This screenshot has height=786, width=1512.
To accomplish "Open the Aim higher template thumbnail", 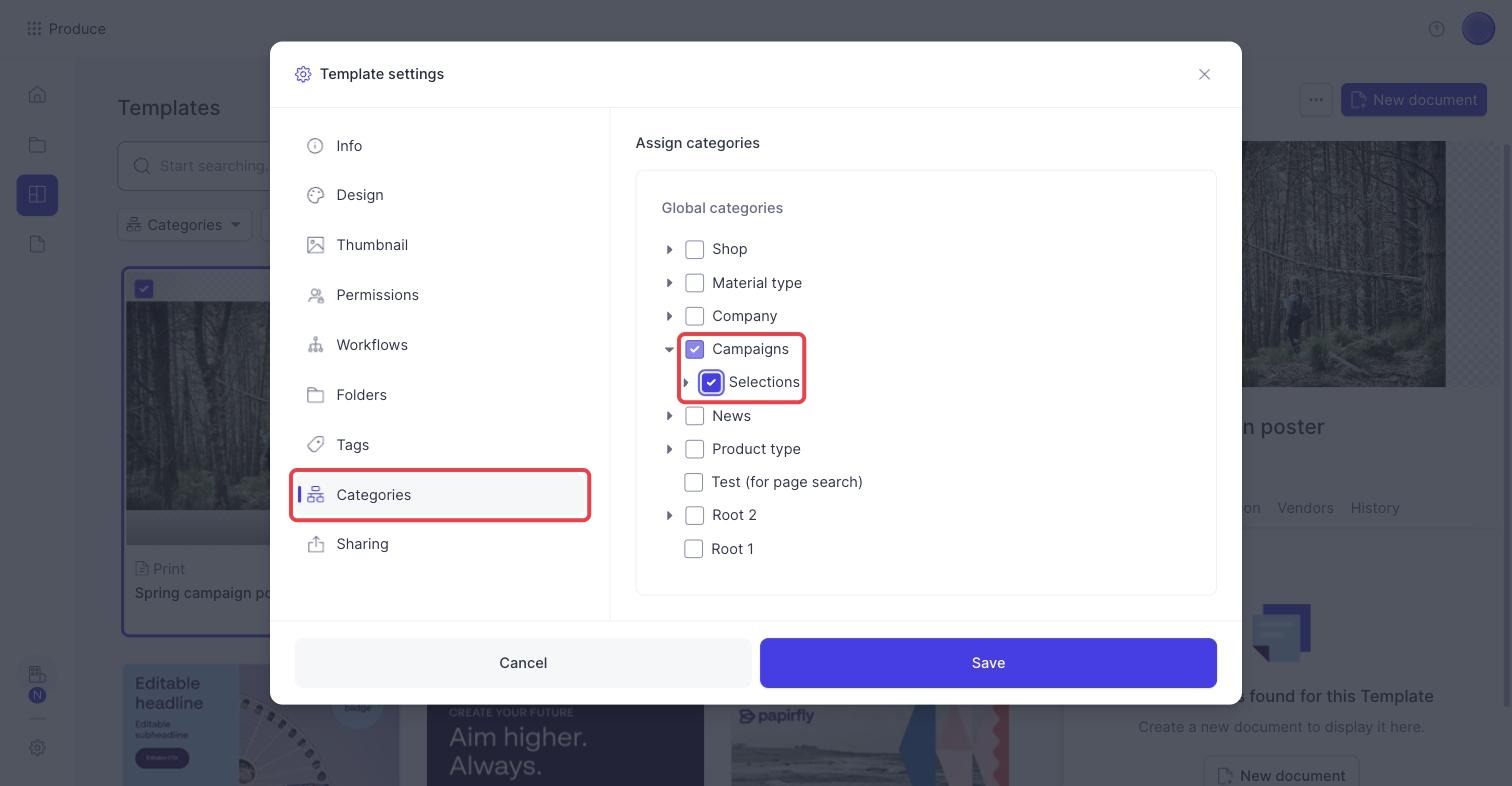I will [x=565, y=745].
